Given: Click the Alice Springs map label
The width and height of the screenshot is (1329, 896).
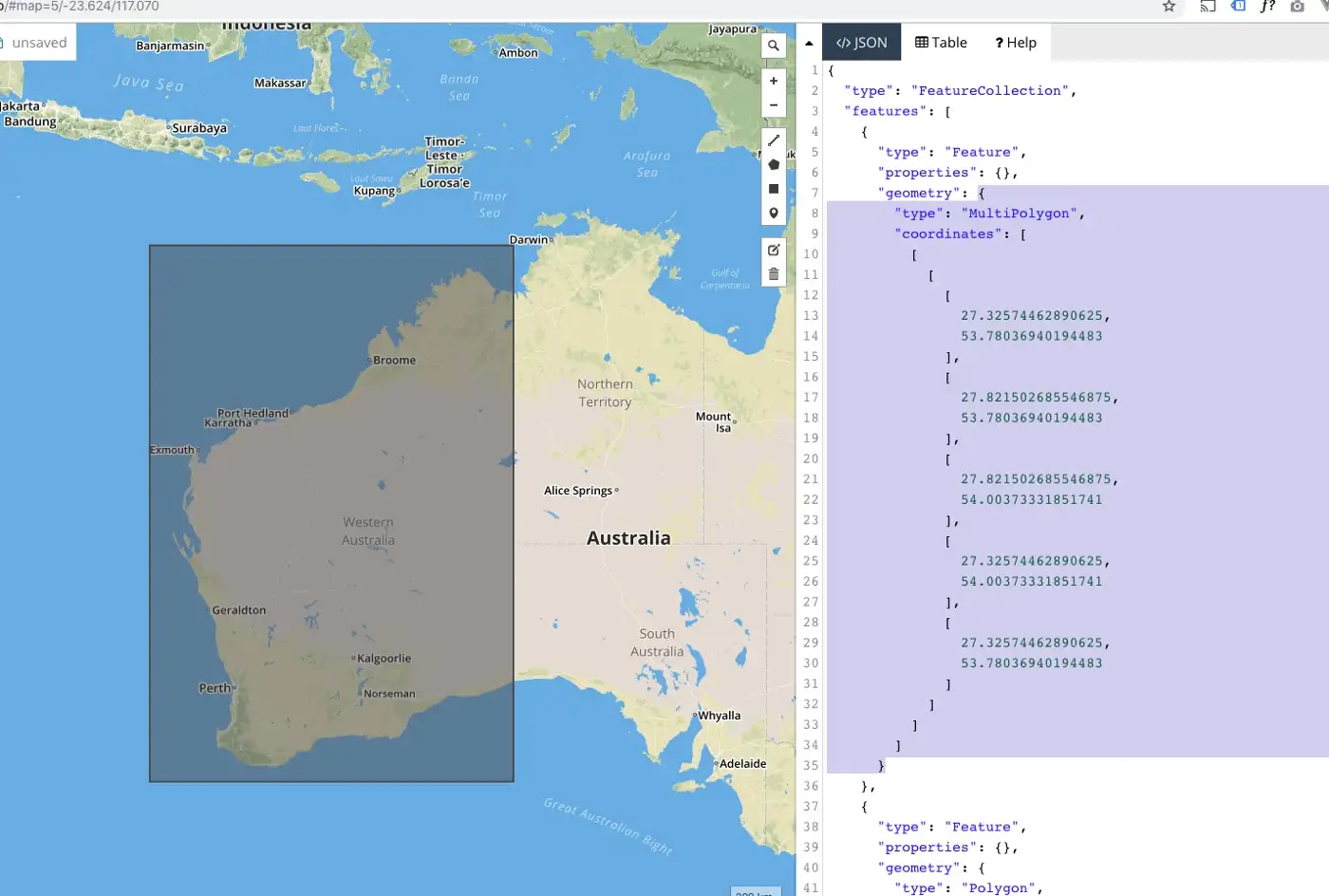Looking at the screenshot, I should (x=578, y=491).
